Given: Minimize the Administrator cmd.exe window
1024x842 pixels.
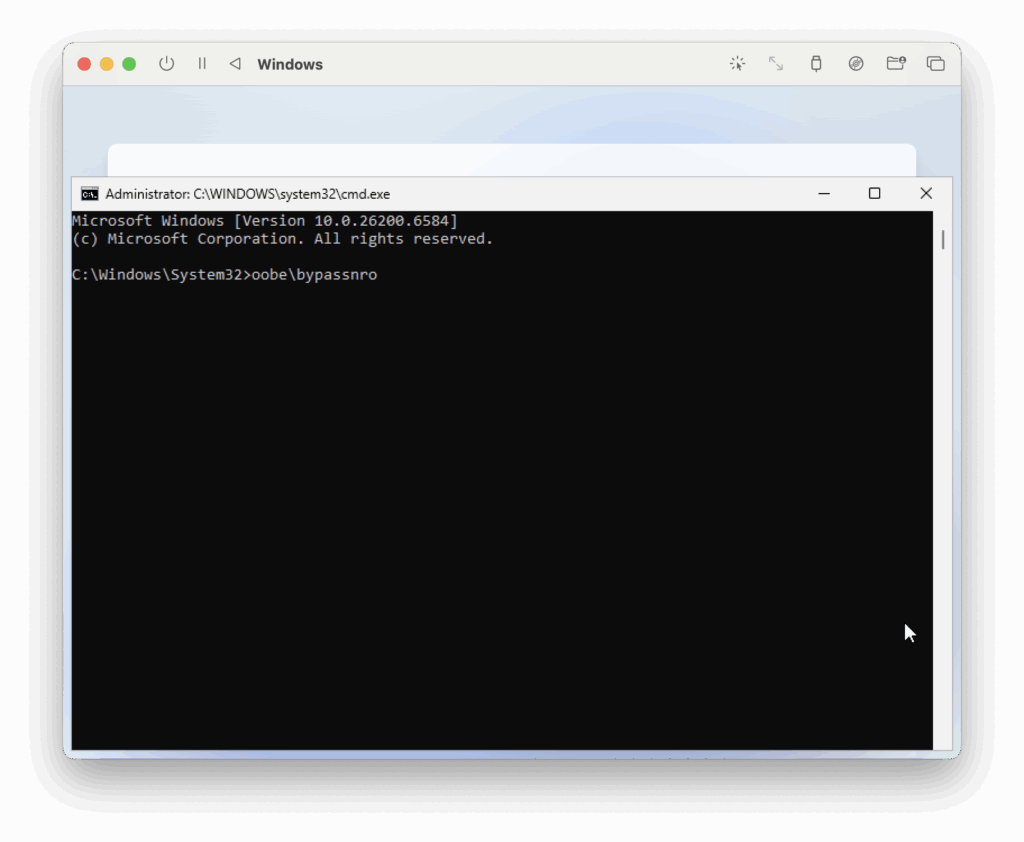Looking at the screenshot, I should (823, 193).
